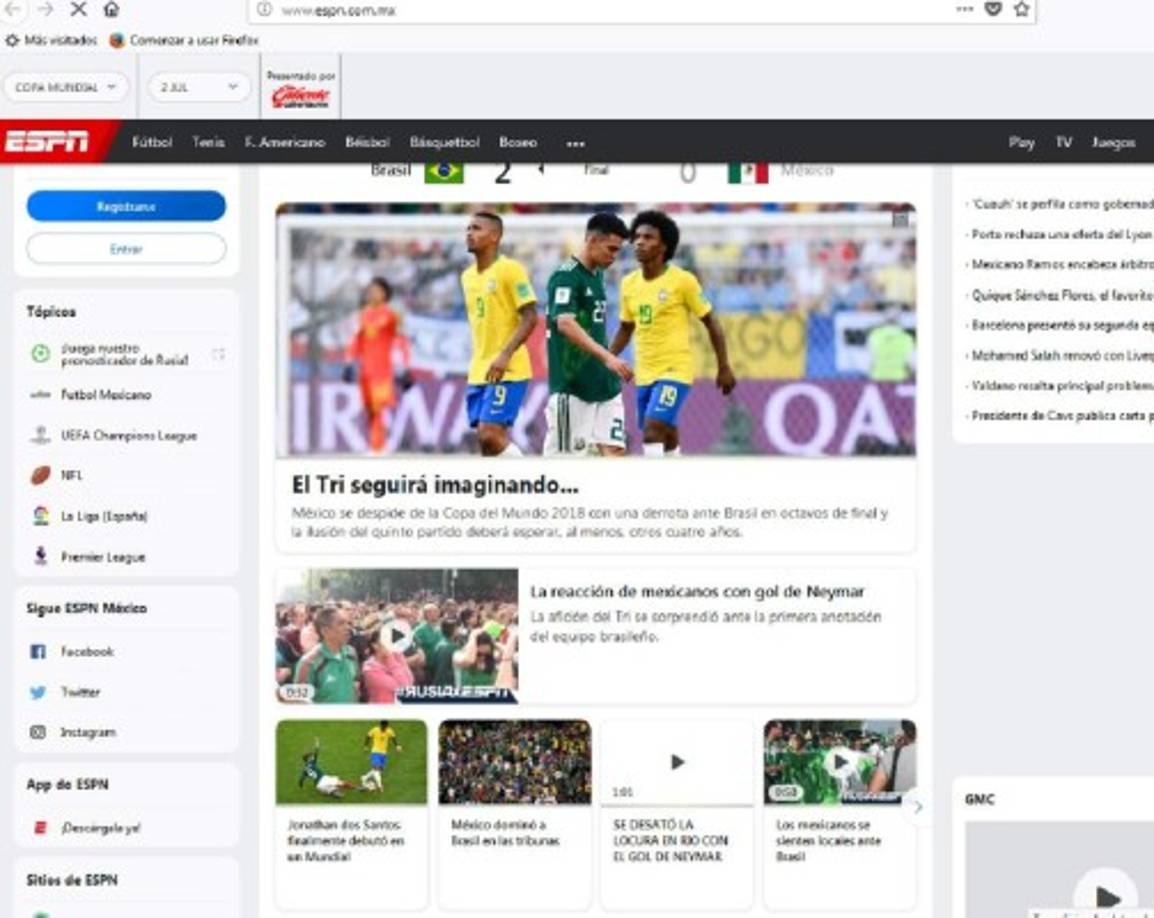Image resolution: width=1154 pixels, height=918 pixels.
Task: Click the red ESPN app icon next to Descárgala ya
Action: click(40, 828)
